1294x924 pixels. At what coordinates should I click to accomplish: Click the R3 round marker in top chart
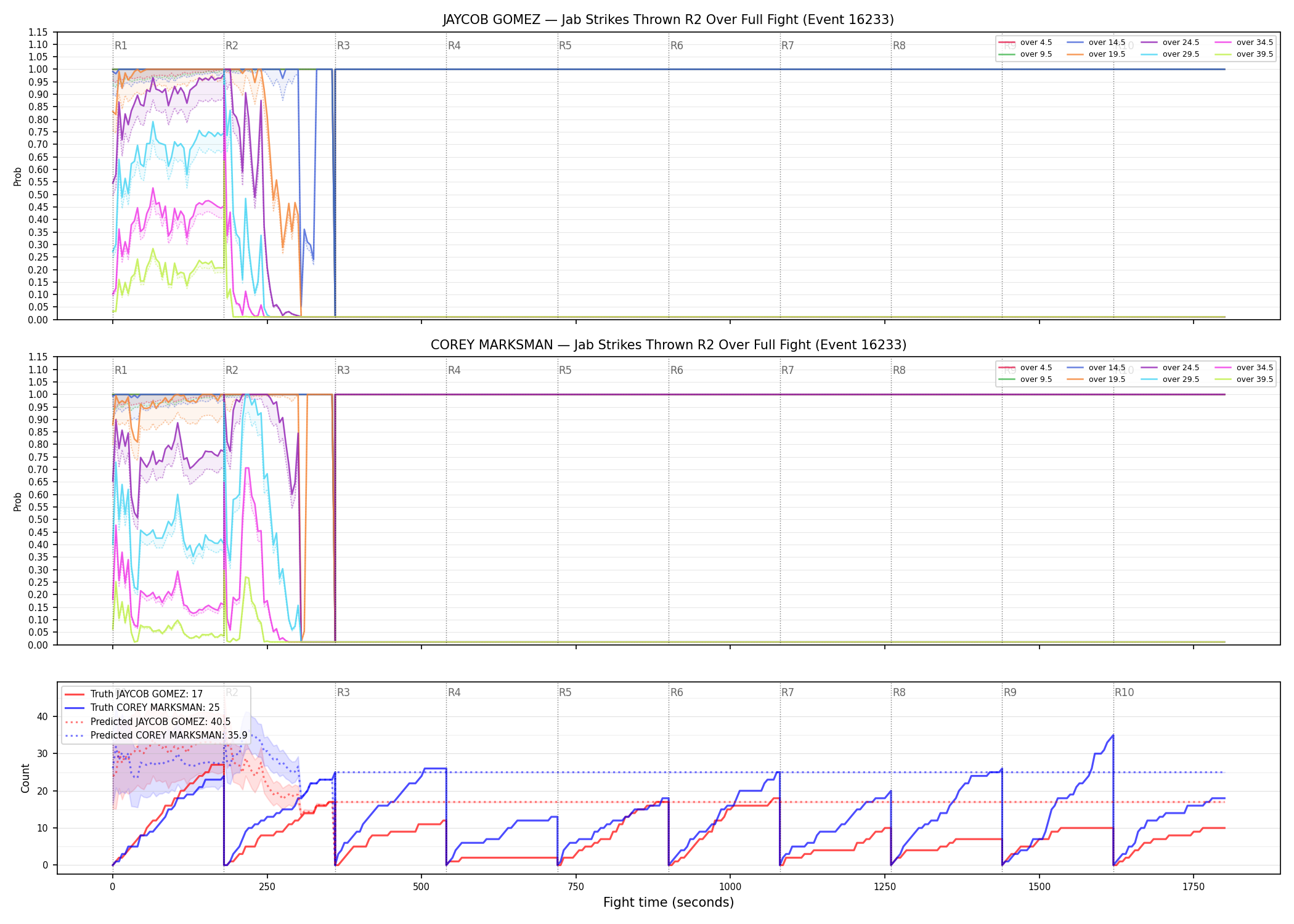point(343,46)
